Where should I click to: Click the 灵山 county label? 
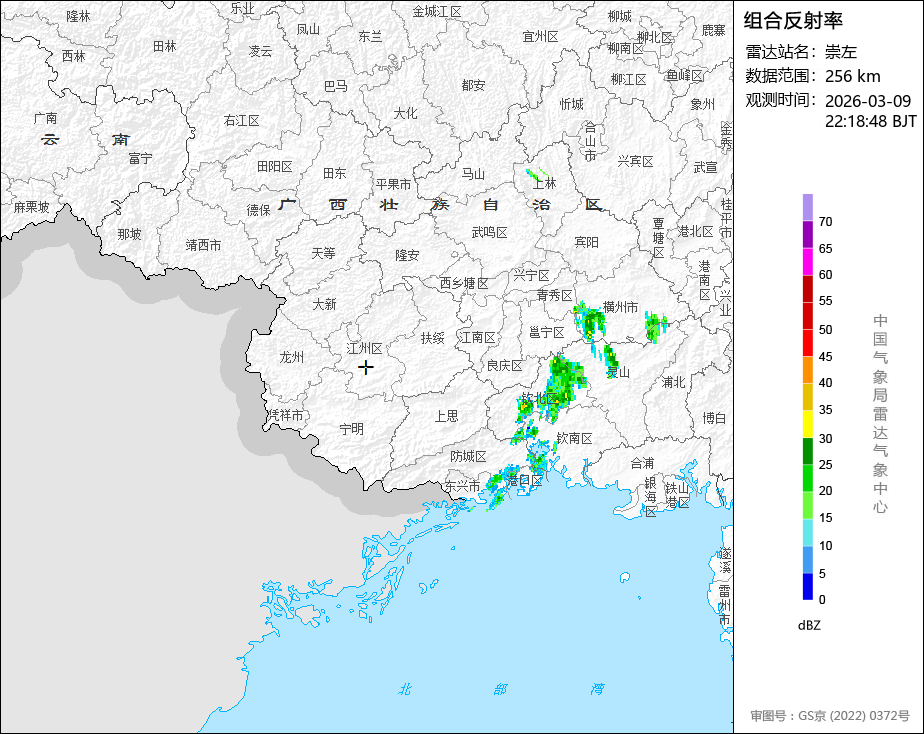(619, 372)
